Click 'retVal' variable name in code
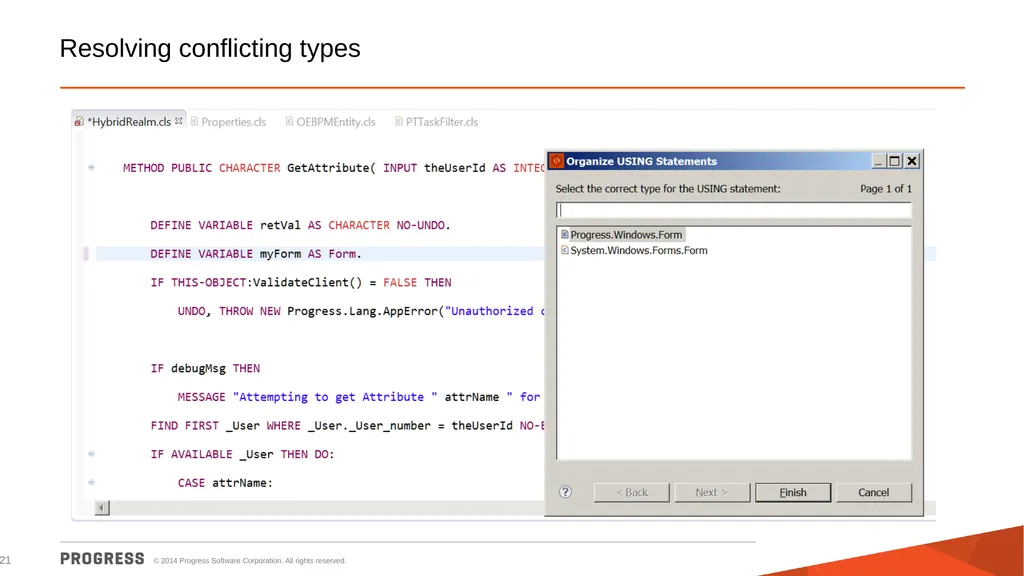 (x=280, y=225)
